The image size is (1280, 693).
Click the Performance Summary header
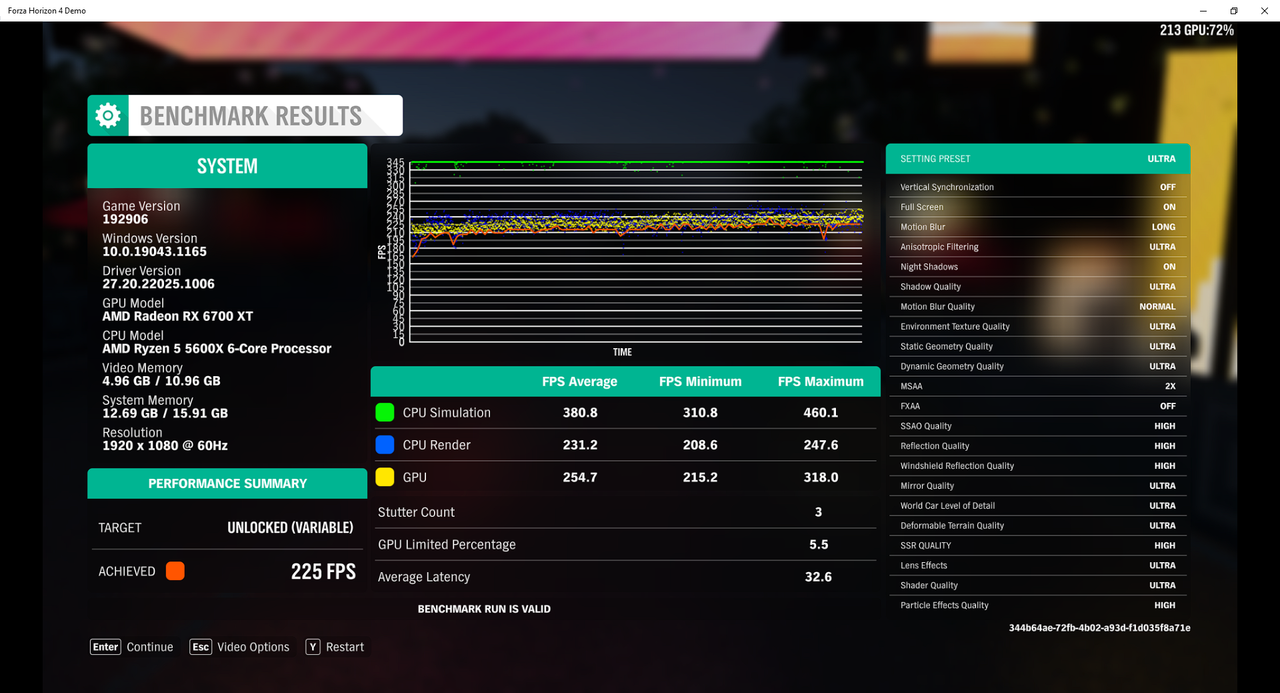tap(227, 483)
